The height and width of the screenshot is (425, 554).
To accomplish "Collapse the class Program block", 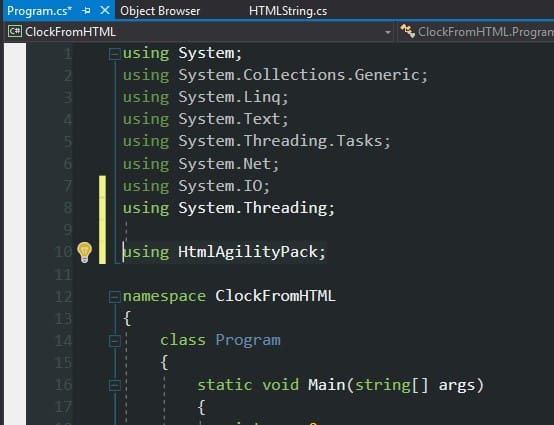I will (114, 341).
